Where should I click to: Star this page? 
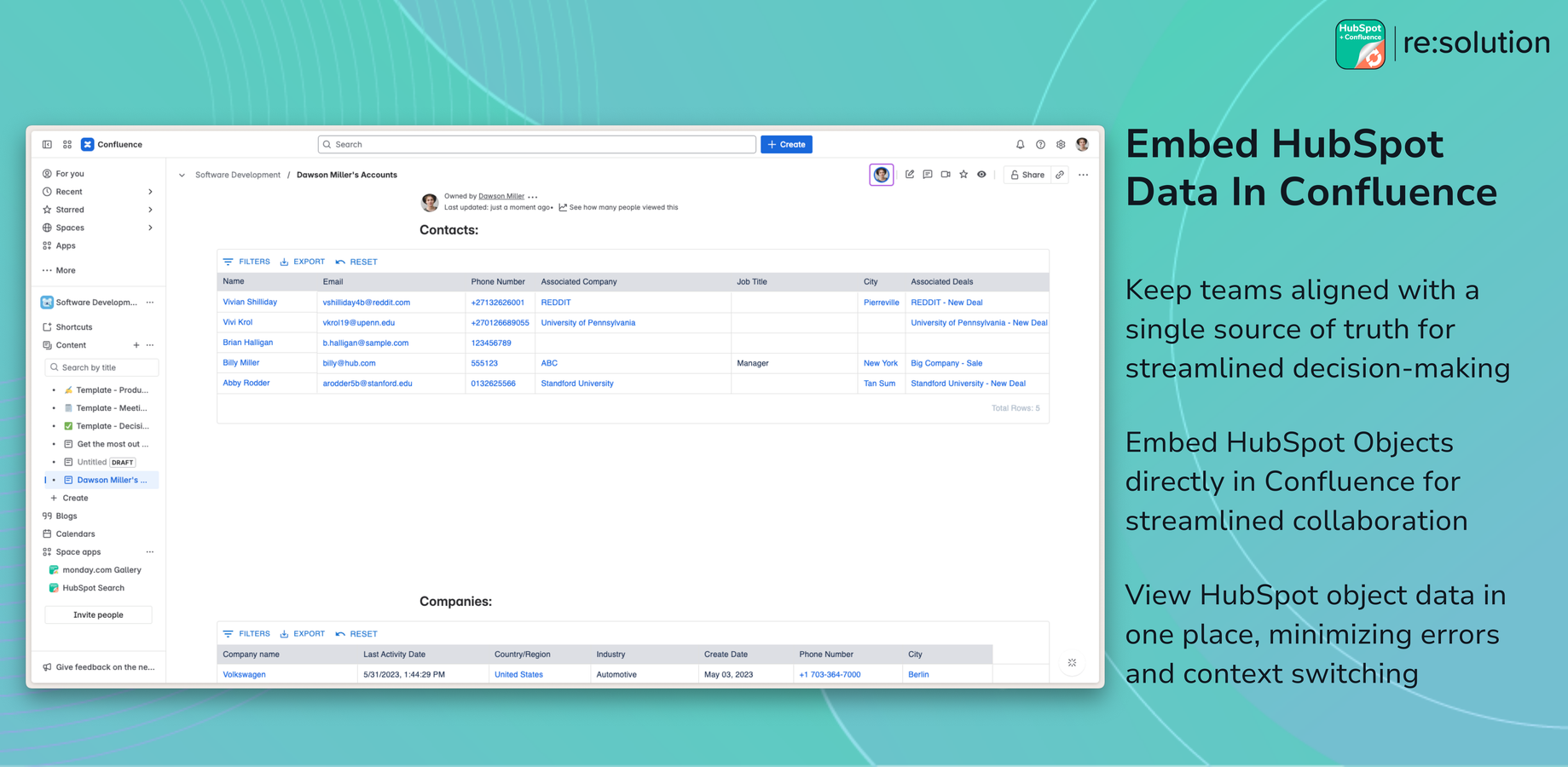(x=963, y=175)
